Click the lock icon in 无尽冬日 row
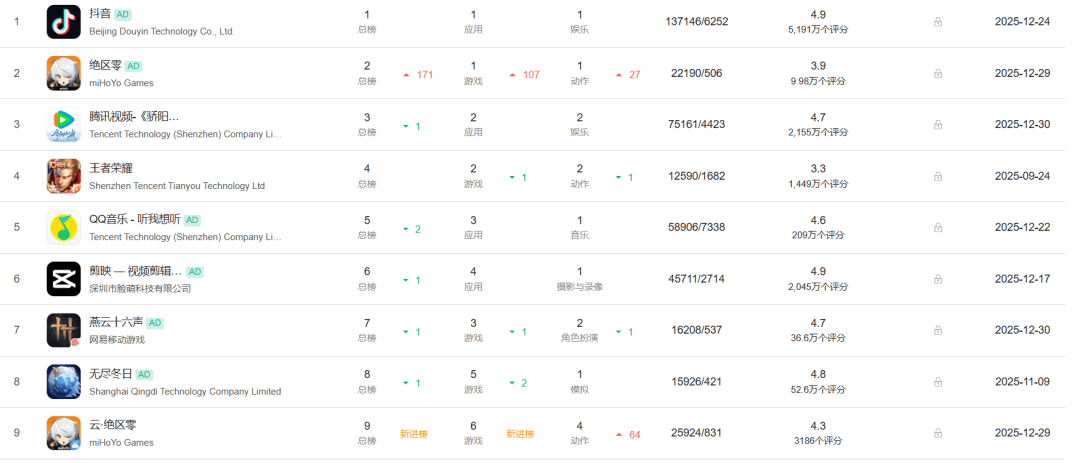The width and height of the screenshot is (1080, 463). (937, 382)
